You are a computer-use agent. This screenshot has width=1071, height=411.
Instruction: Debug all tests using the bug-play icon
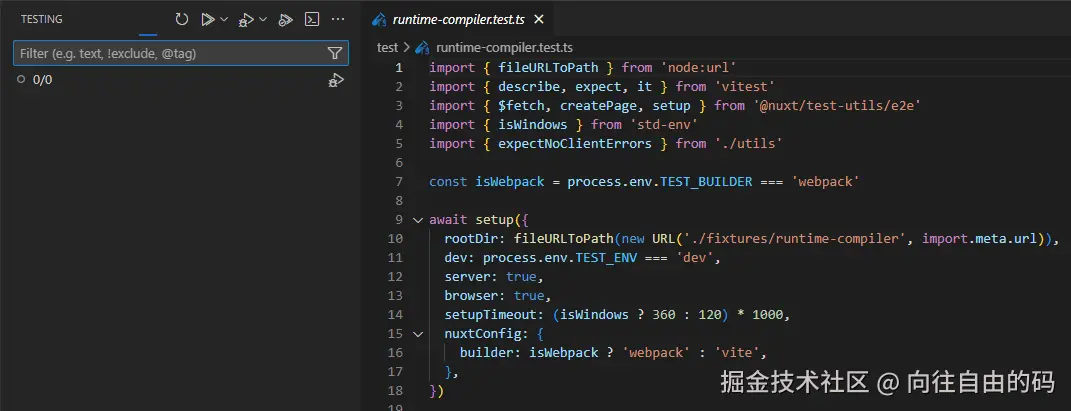(246, 20)
